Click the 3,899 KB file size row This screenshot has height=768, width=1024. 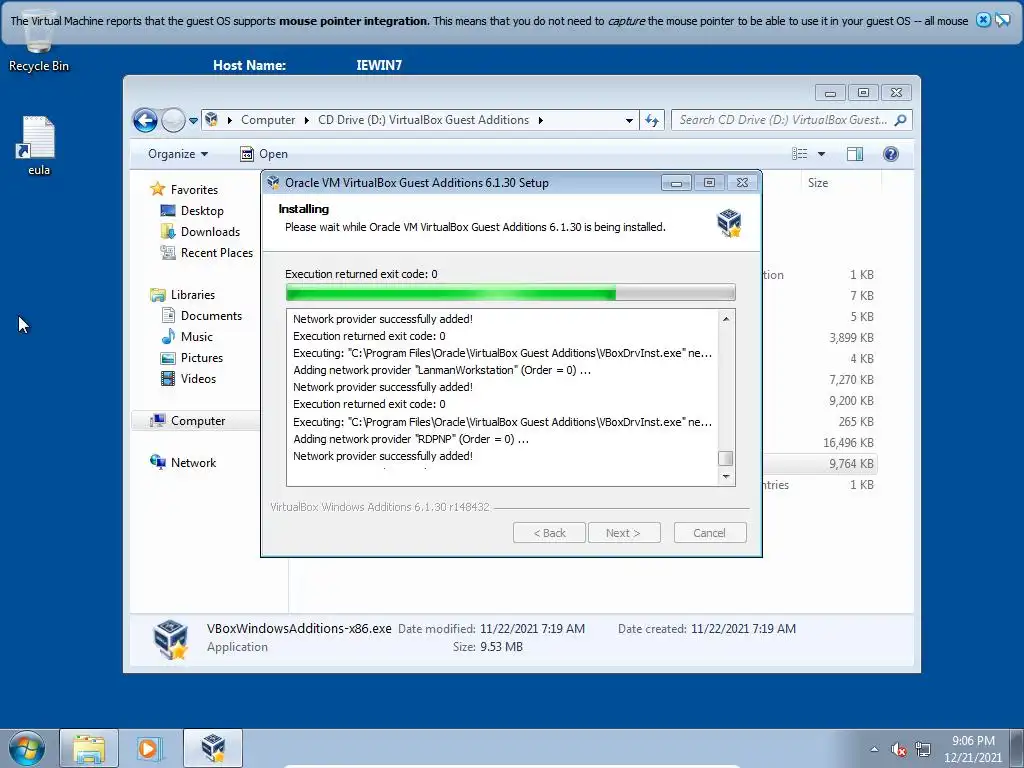851,338
